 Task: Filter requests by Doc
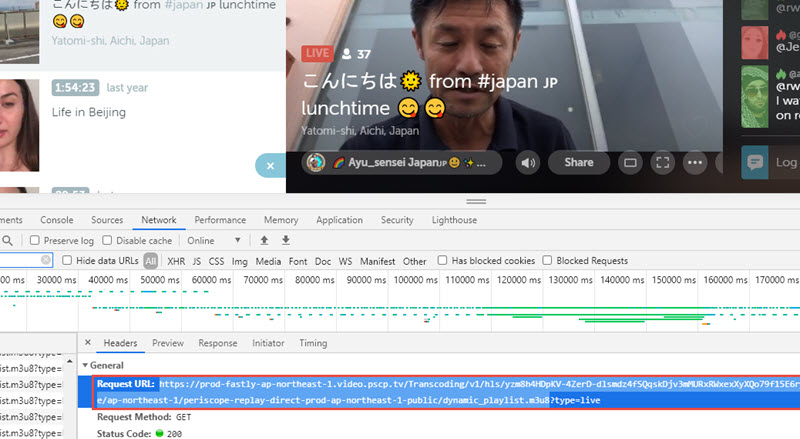point(323,261)
